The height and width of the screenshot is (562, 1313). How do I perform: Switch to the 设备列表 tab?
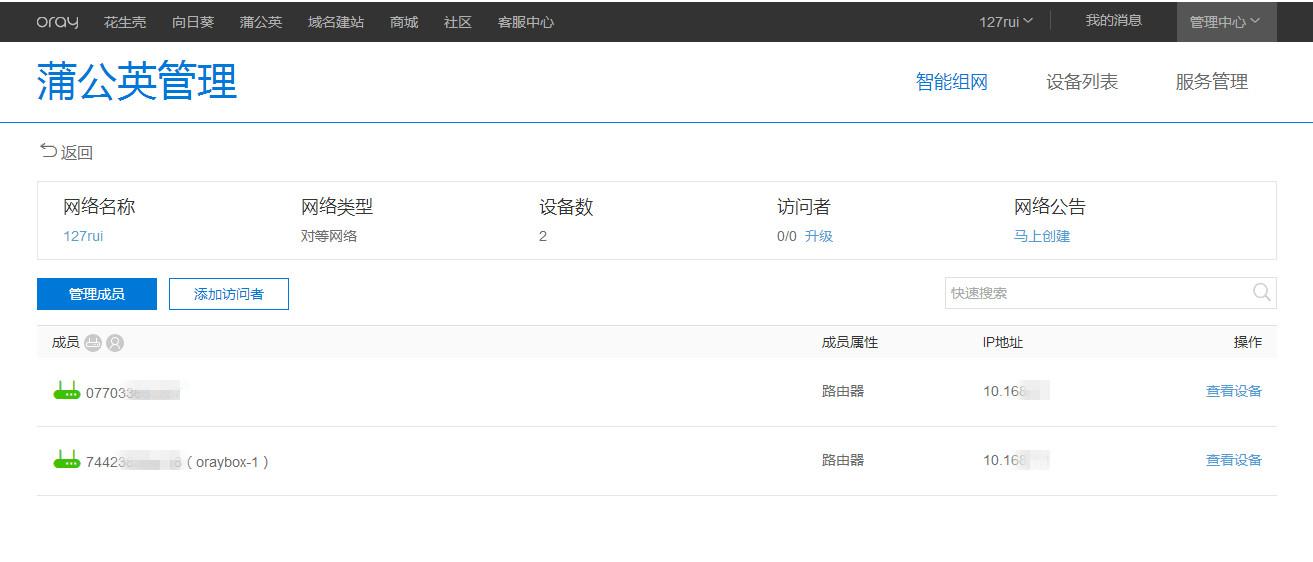click(x=1082, y=82)
